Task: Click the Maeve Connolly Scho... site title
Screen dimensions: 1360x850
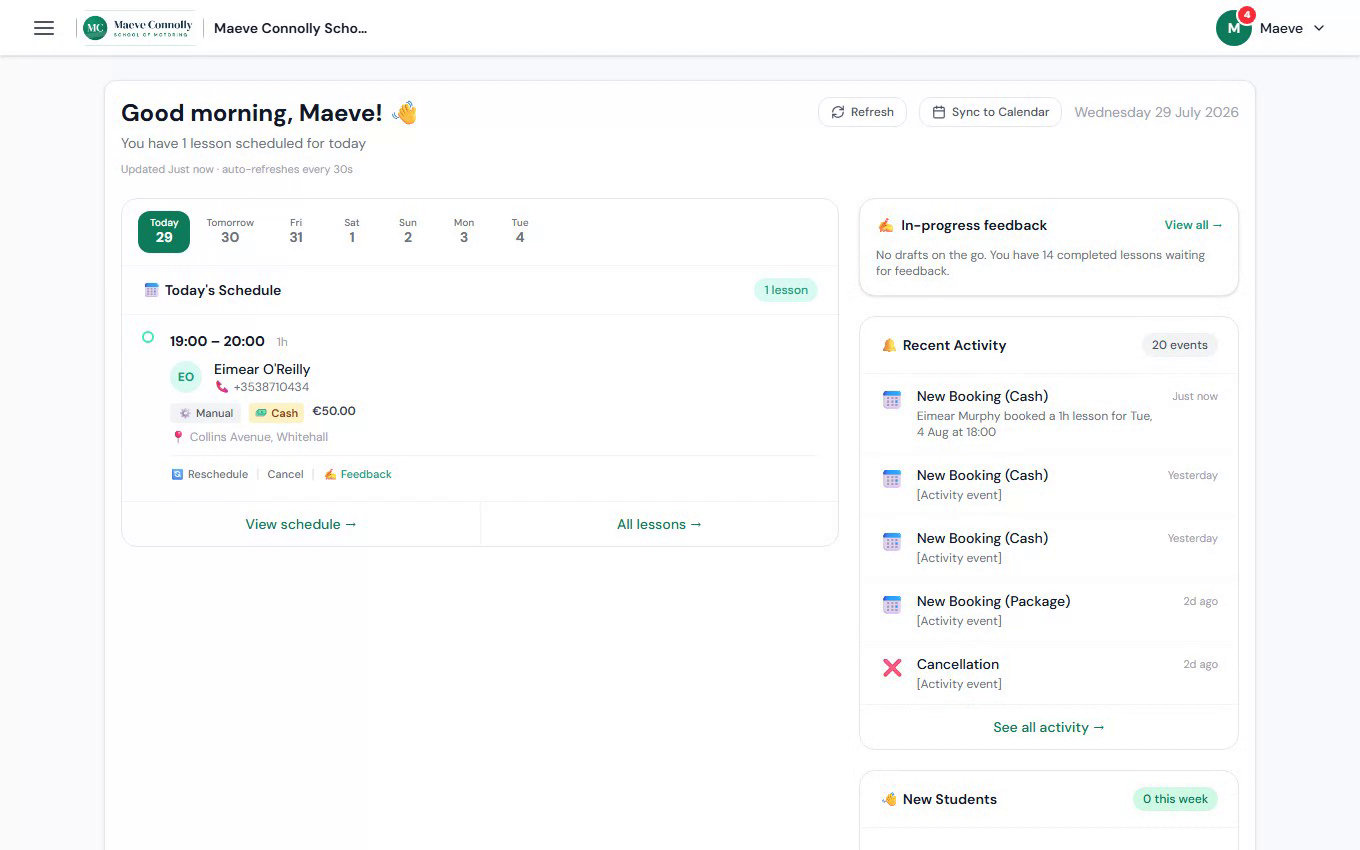Action: (291, 28)
